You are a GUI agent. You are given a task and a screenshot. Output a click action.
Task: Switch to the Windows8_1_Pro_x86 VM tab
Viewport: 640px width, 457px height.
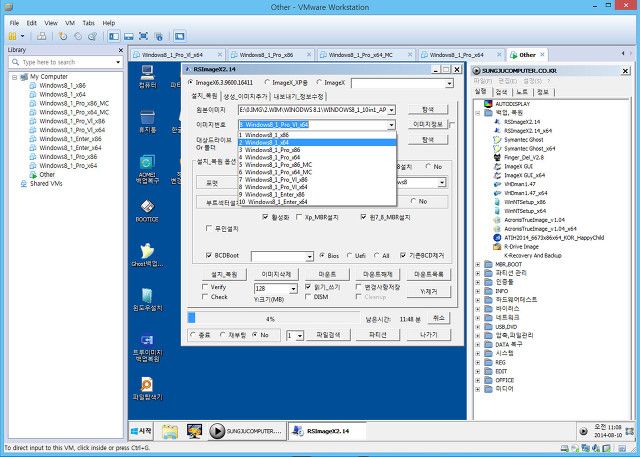tap(269, 55)
